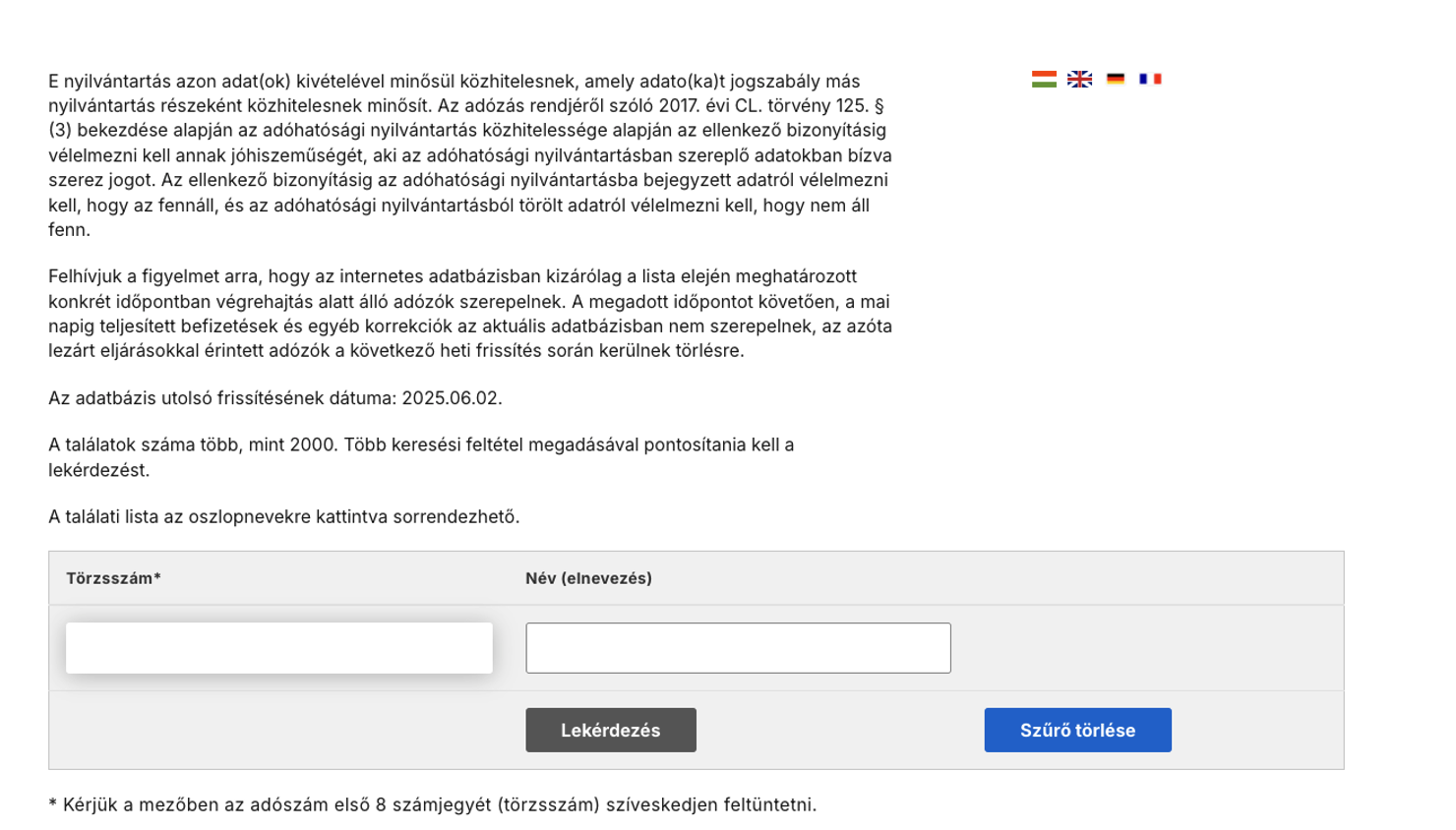Click the blue Szűrő törlése button
Viewport: 1456px width, 830px height.
point(1077,731)
